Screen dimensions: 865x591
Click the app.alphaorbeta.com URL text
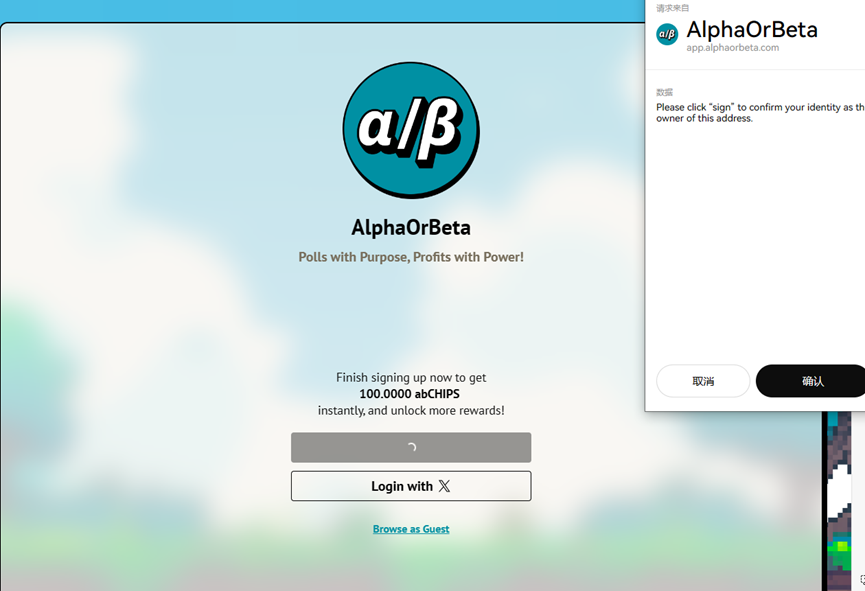point(732,48)
